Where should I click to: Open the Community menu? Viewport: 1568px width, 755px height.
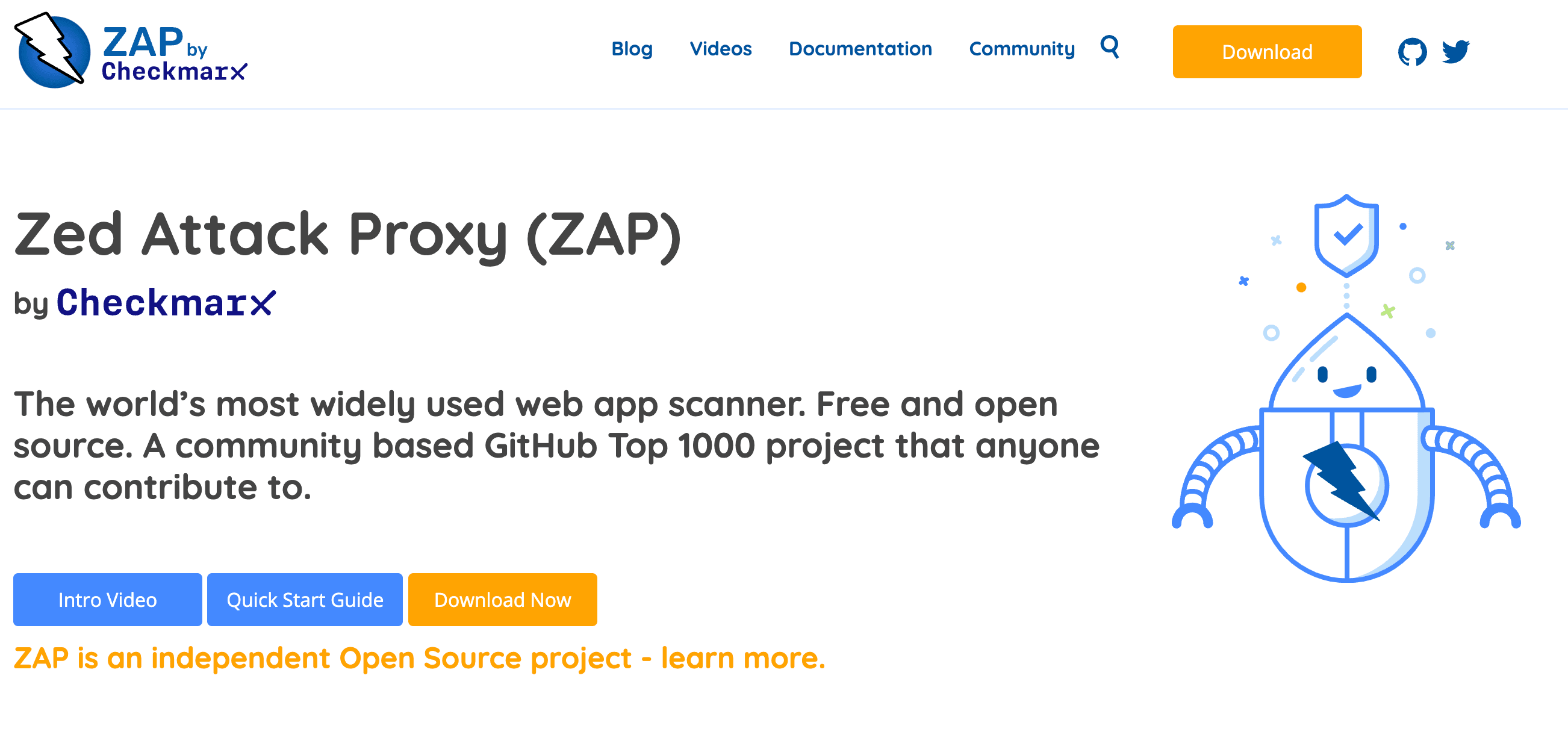(1022, 49)
